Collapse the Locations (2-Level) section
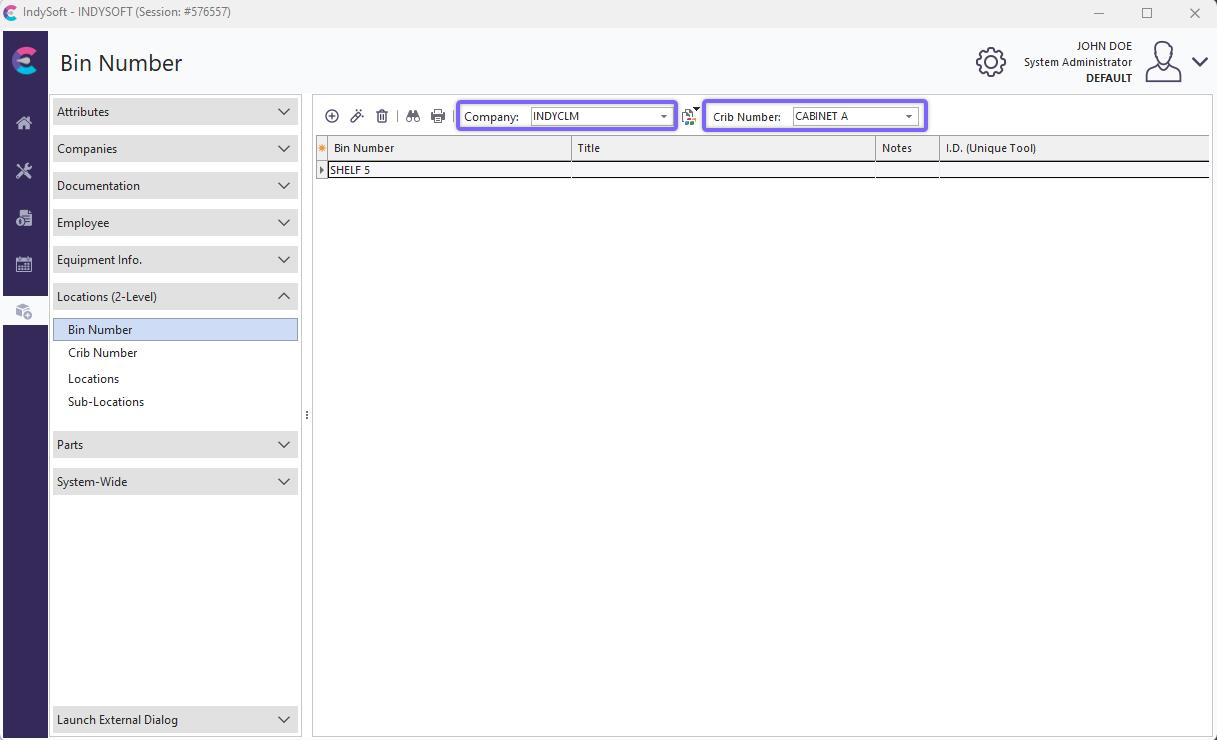This screenshot has width=1217, height=740. [284, 297]
